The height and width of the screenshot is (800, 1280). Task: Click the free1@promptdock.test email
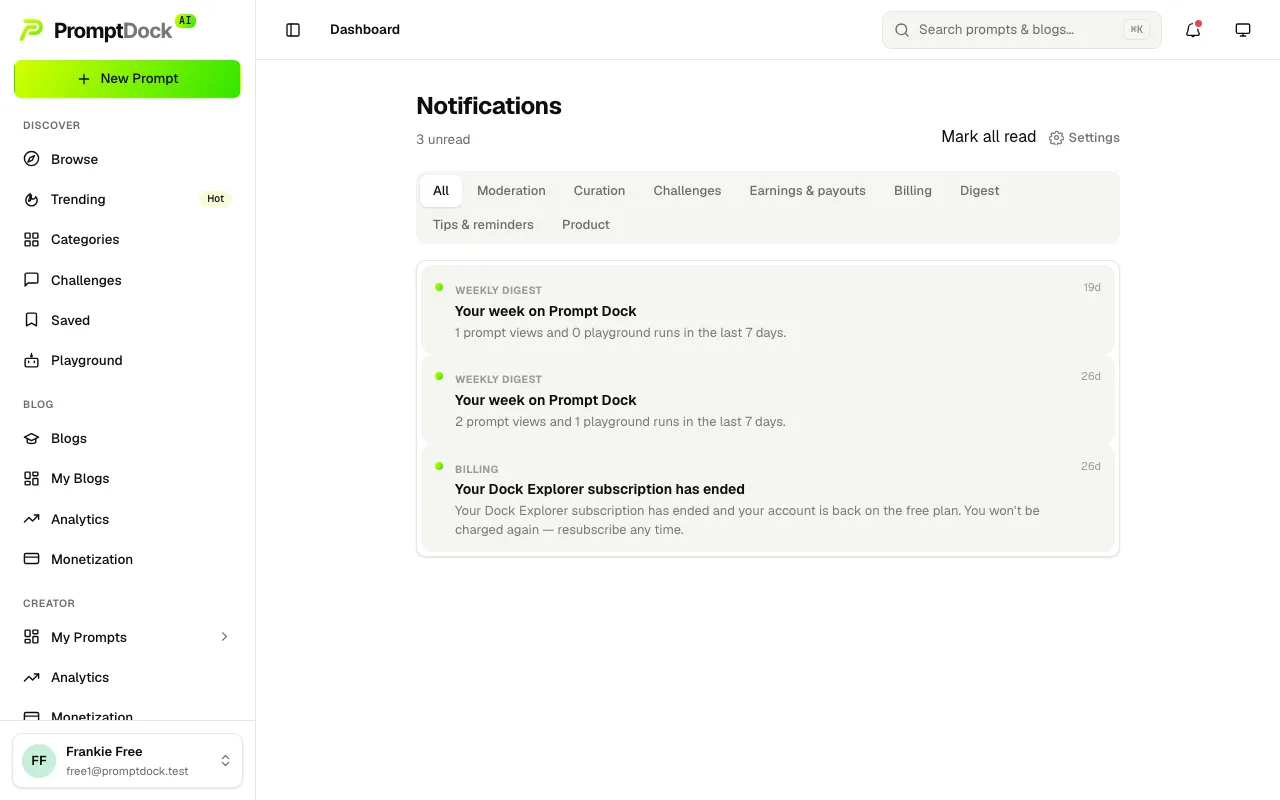click(127, 771)
